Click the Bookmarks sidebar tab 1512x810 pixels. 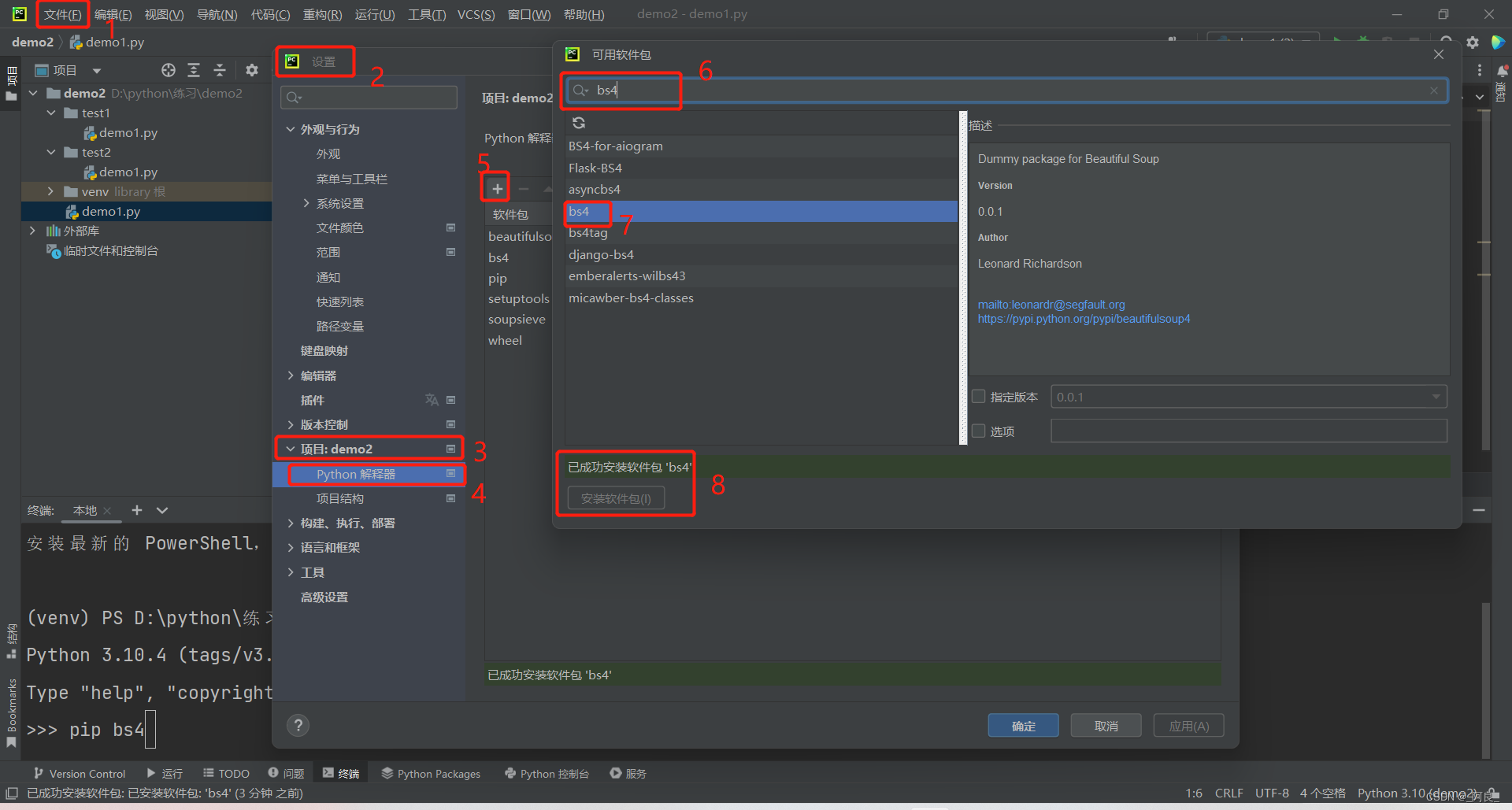[x=11, y=712]
